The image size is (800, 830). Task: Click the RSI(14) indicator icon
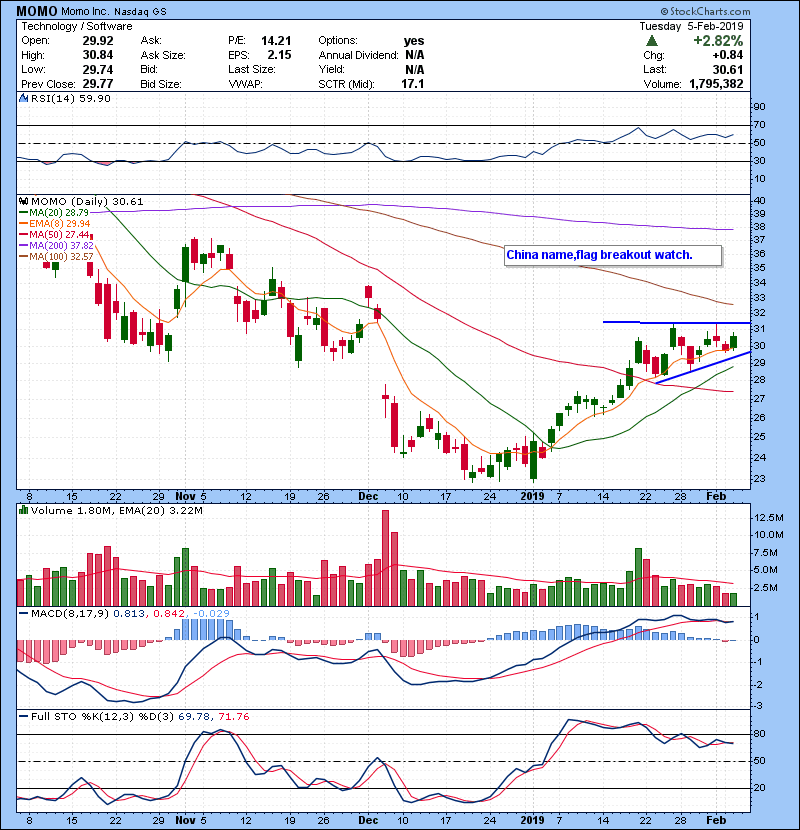click(x=23, y=98)
